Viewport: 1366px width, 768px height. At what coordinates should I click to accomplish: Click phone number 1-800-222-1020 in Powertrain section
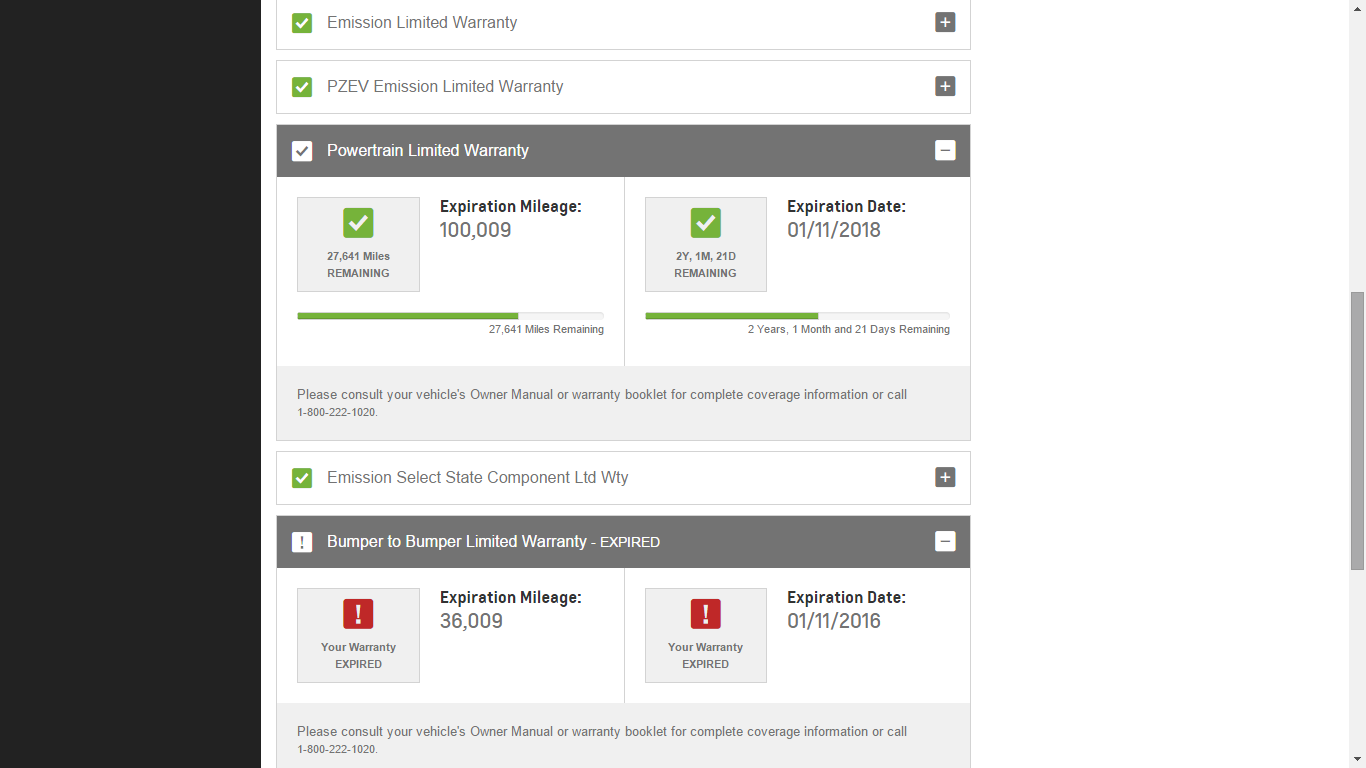[336, 412]
